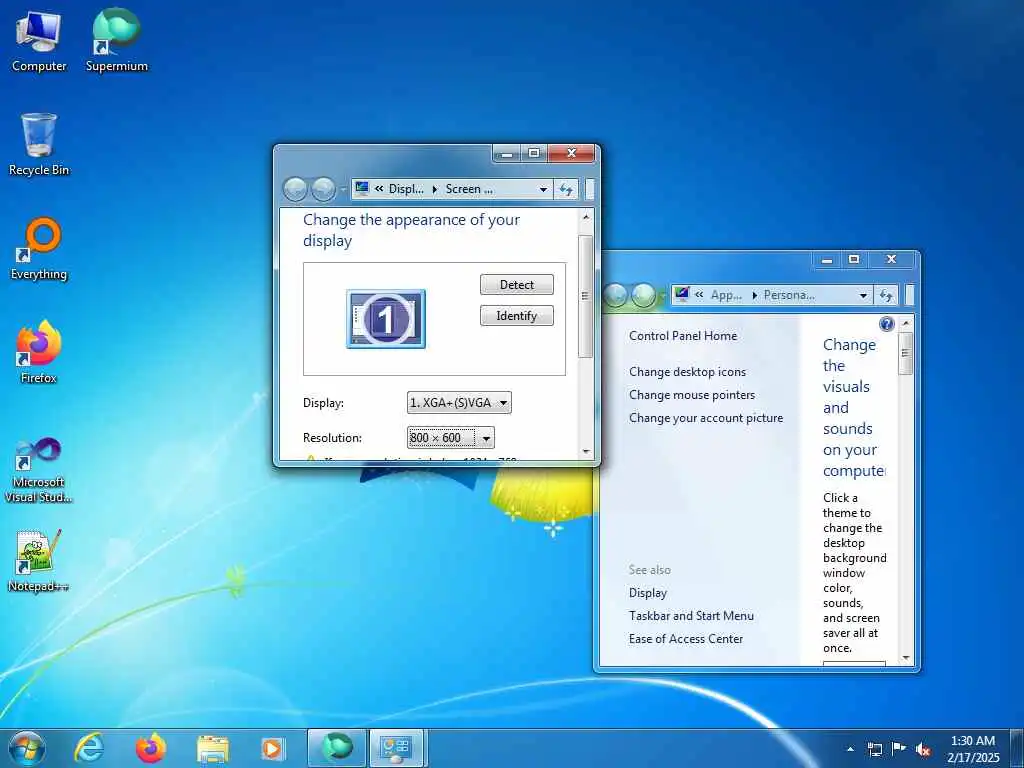Go back in Personalization window
This screenshot has height=768, width=1024.
click(x=615, y=295)
